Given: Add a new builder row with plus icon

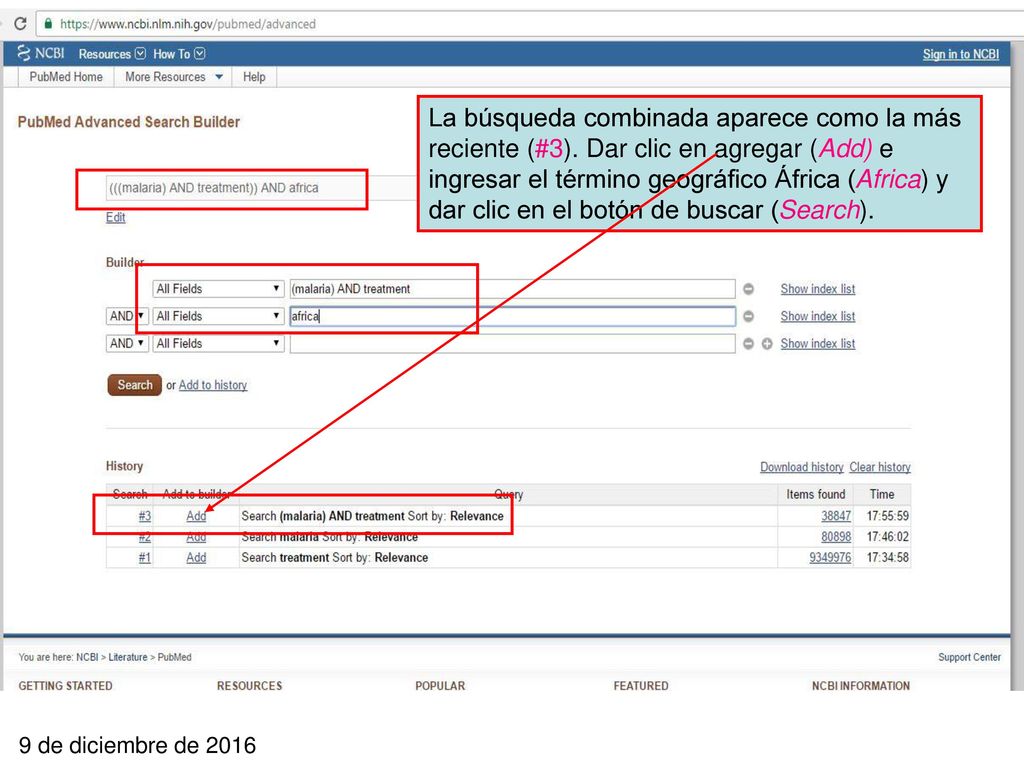Looking at the screenshot, I should coord(767,344).
